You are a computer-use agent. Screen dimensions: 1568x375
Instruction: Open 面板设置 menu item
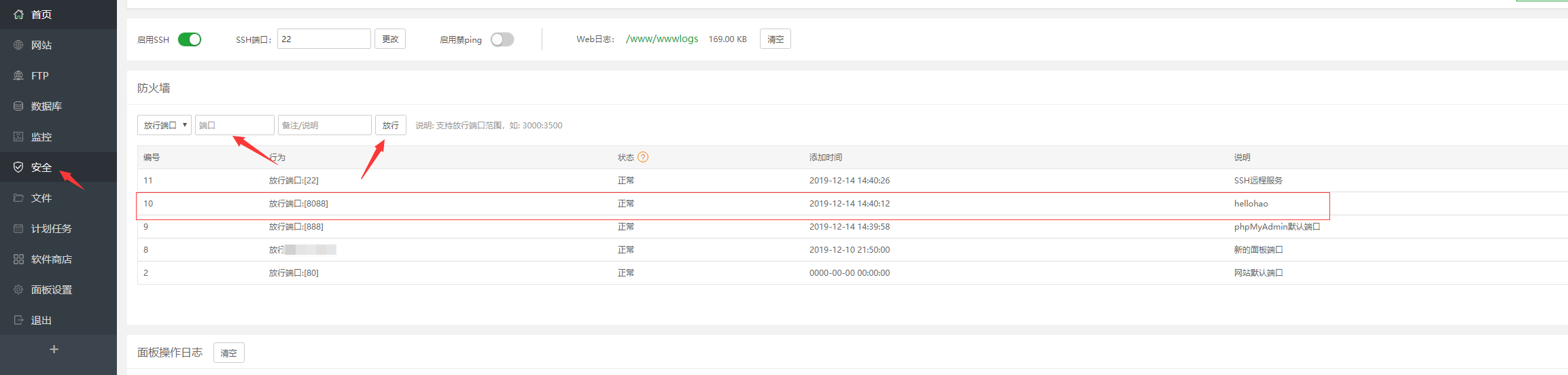(51, 289)
